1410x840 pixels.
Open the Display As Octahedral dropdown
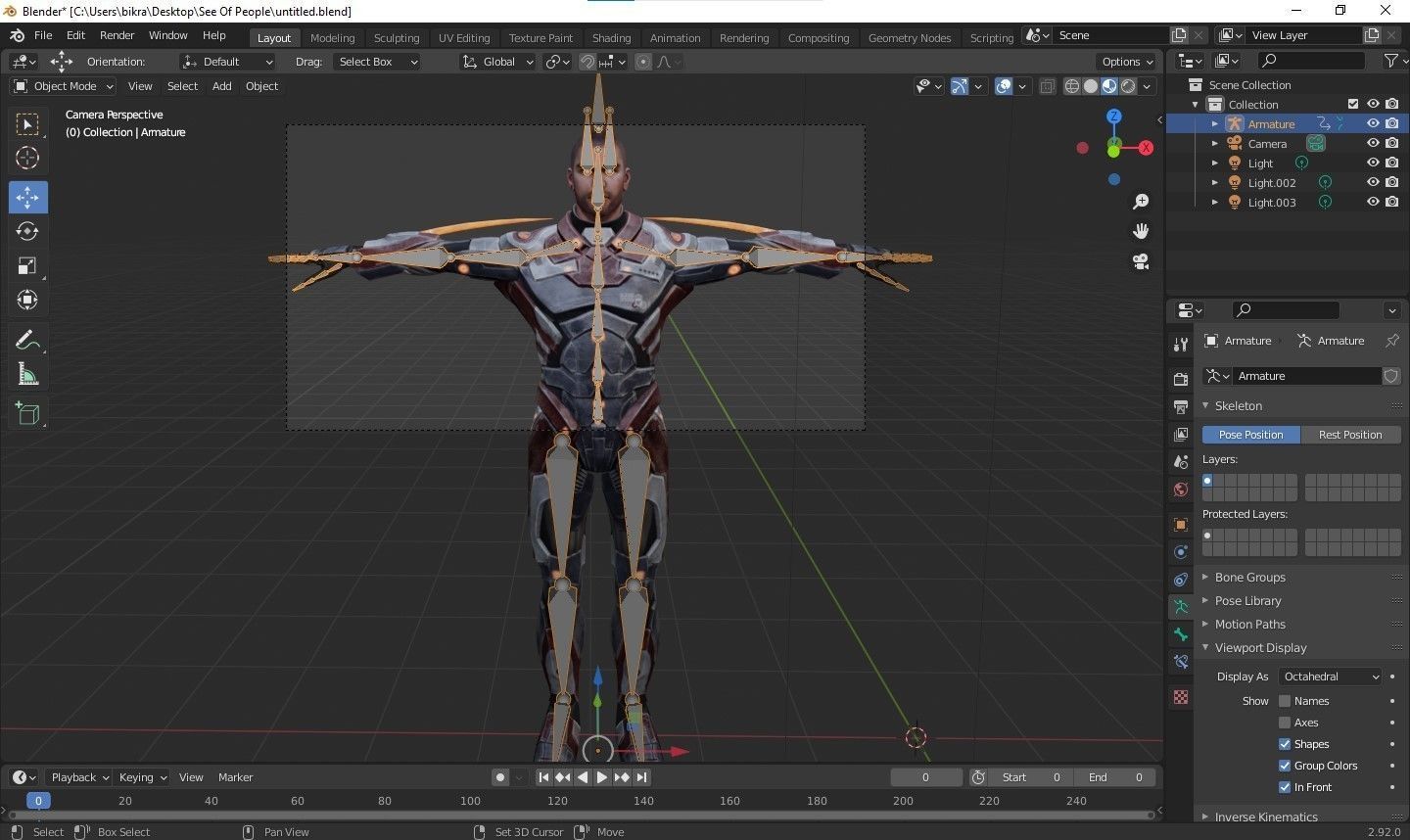click(1331, 677)
